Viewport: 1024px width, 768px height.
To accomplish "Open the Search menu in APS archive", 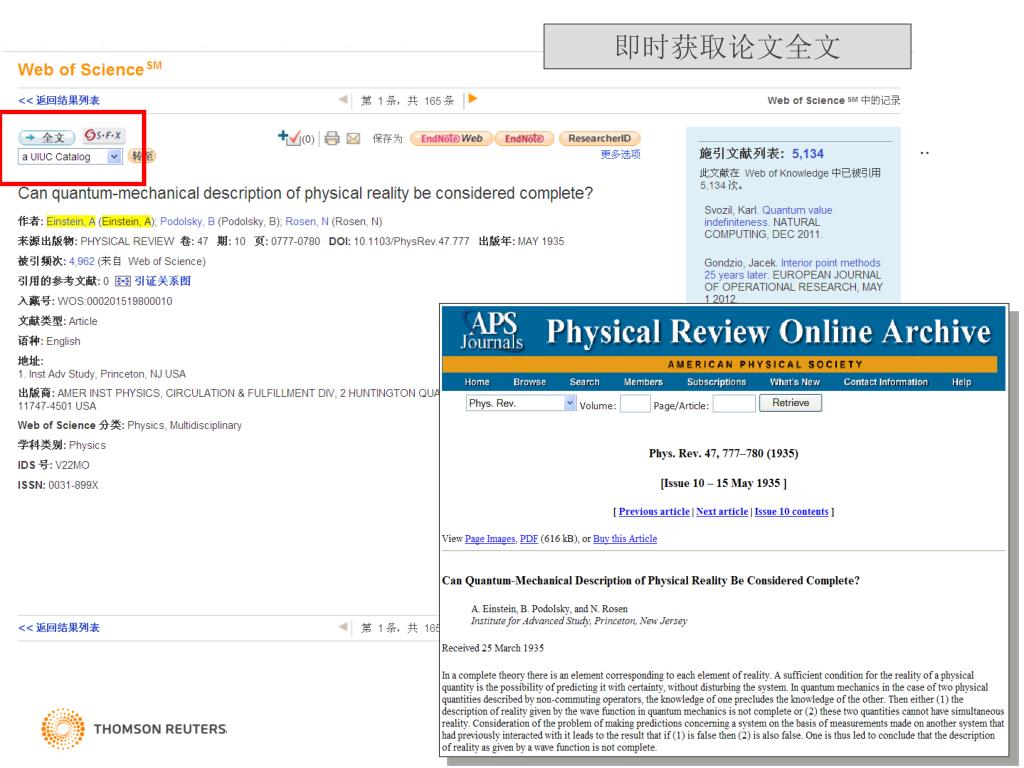I will pyautogui.click(x=584, y=382).
